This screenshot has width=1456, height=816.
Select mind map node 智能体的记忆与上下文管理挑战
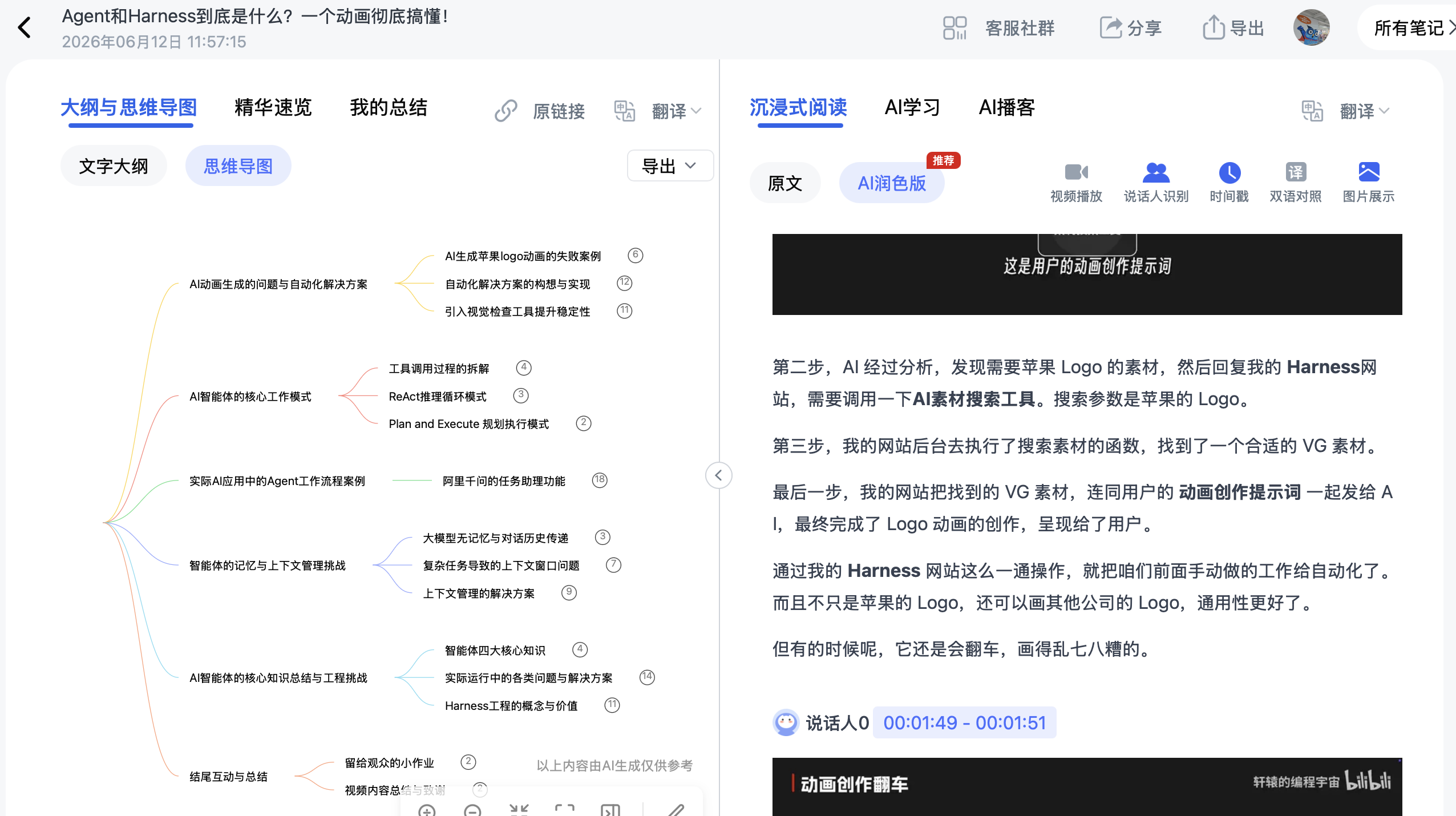click(268, 565)
